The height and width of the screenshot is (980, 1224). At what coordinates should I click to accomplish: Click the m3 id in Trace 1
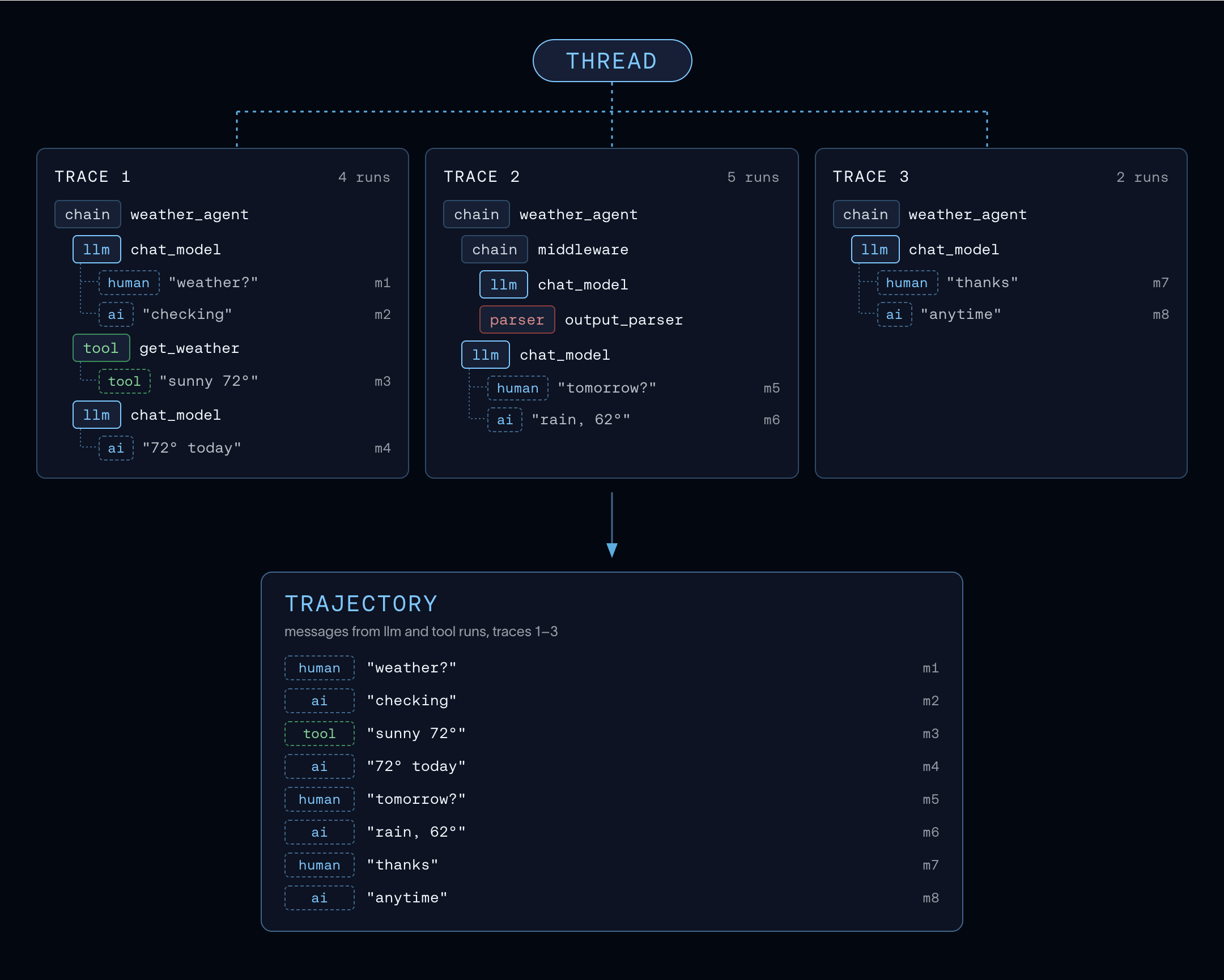coord(382,381)
